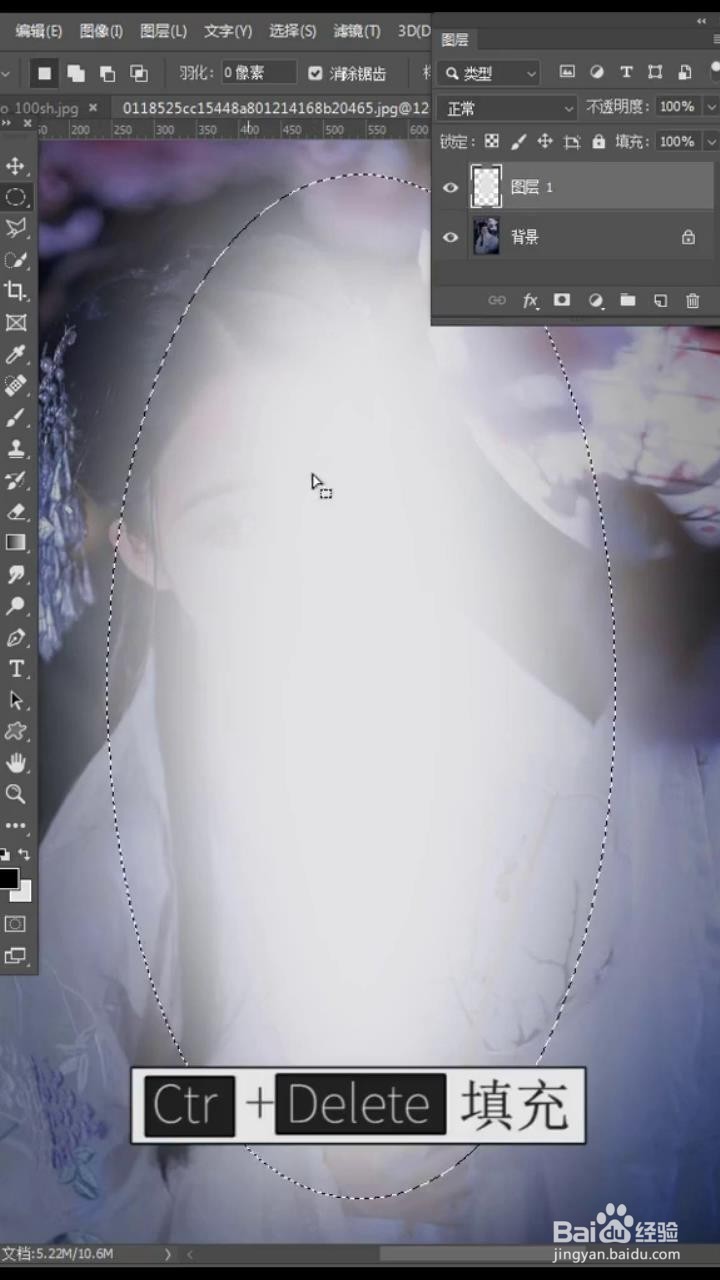Select the Dodge tool
The height and width of the screenshot is (1280, 720).
coord(16,606)
